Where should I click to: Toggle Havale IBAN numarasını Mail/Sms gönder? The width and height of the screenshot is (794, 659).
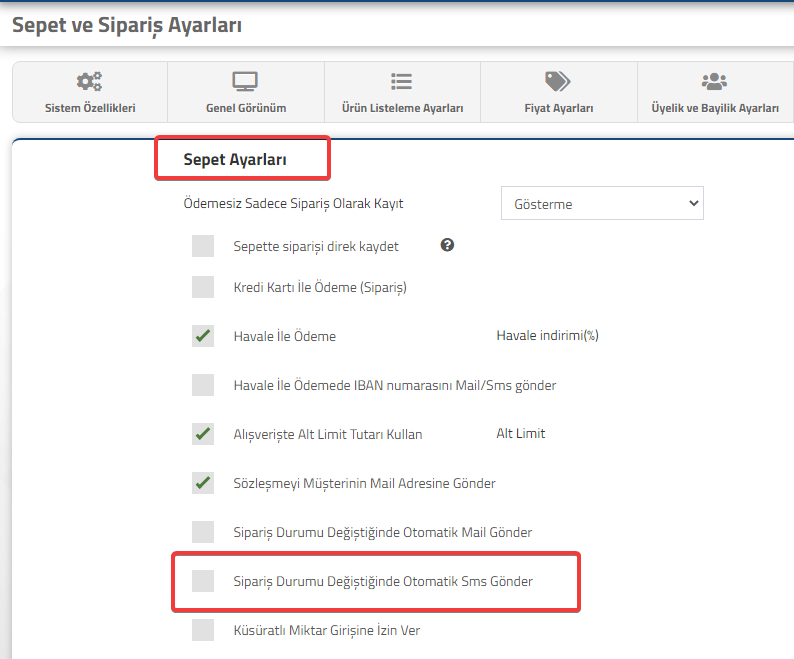[203, 385]
